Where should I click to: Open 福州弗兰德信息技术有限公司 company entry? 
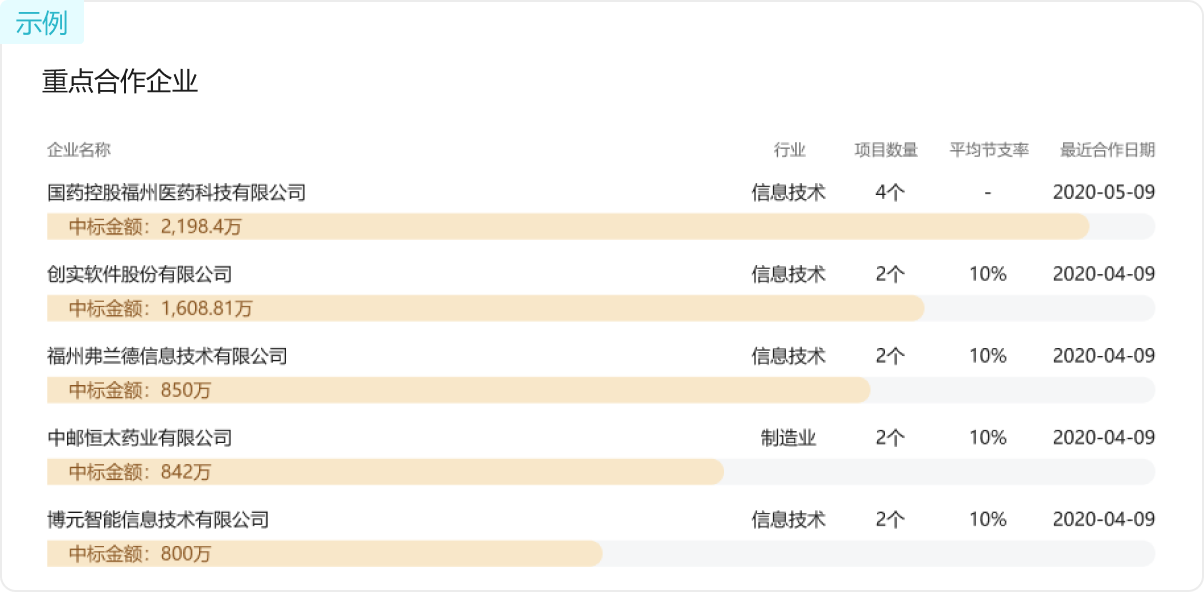tap(167, 356)
